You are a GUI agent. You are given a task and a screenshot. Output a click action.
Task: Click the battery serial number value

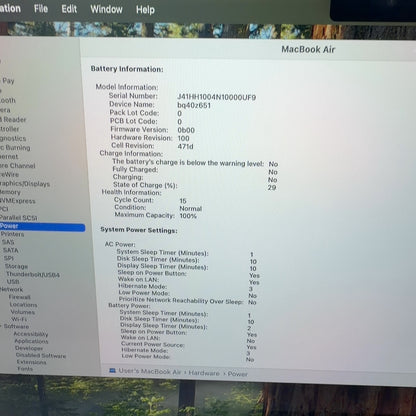click(x=217, y=97)
